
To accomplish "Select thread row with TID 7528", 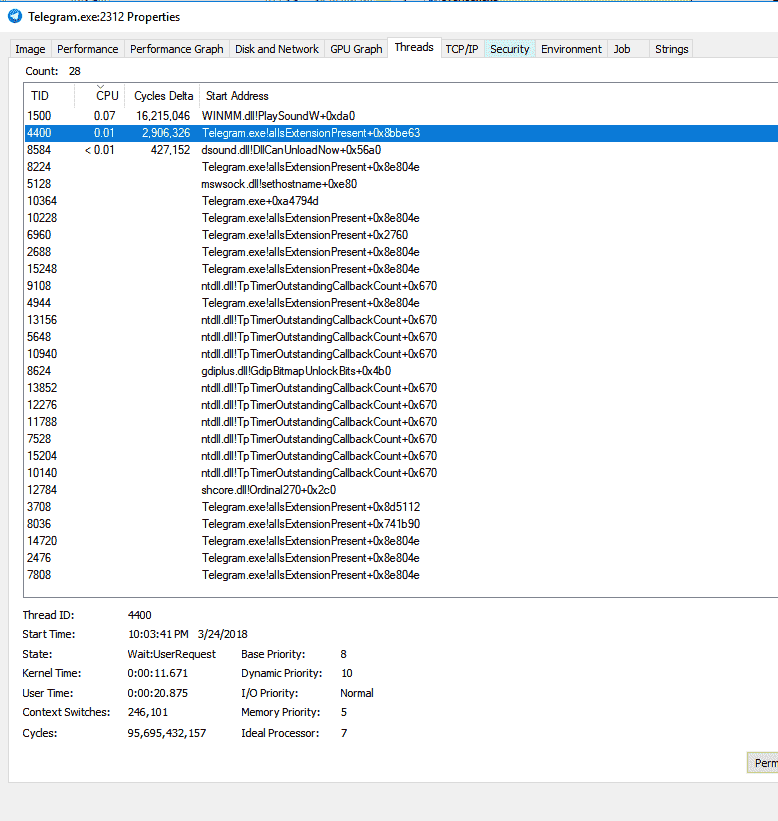I will click(x=401, y=439).
